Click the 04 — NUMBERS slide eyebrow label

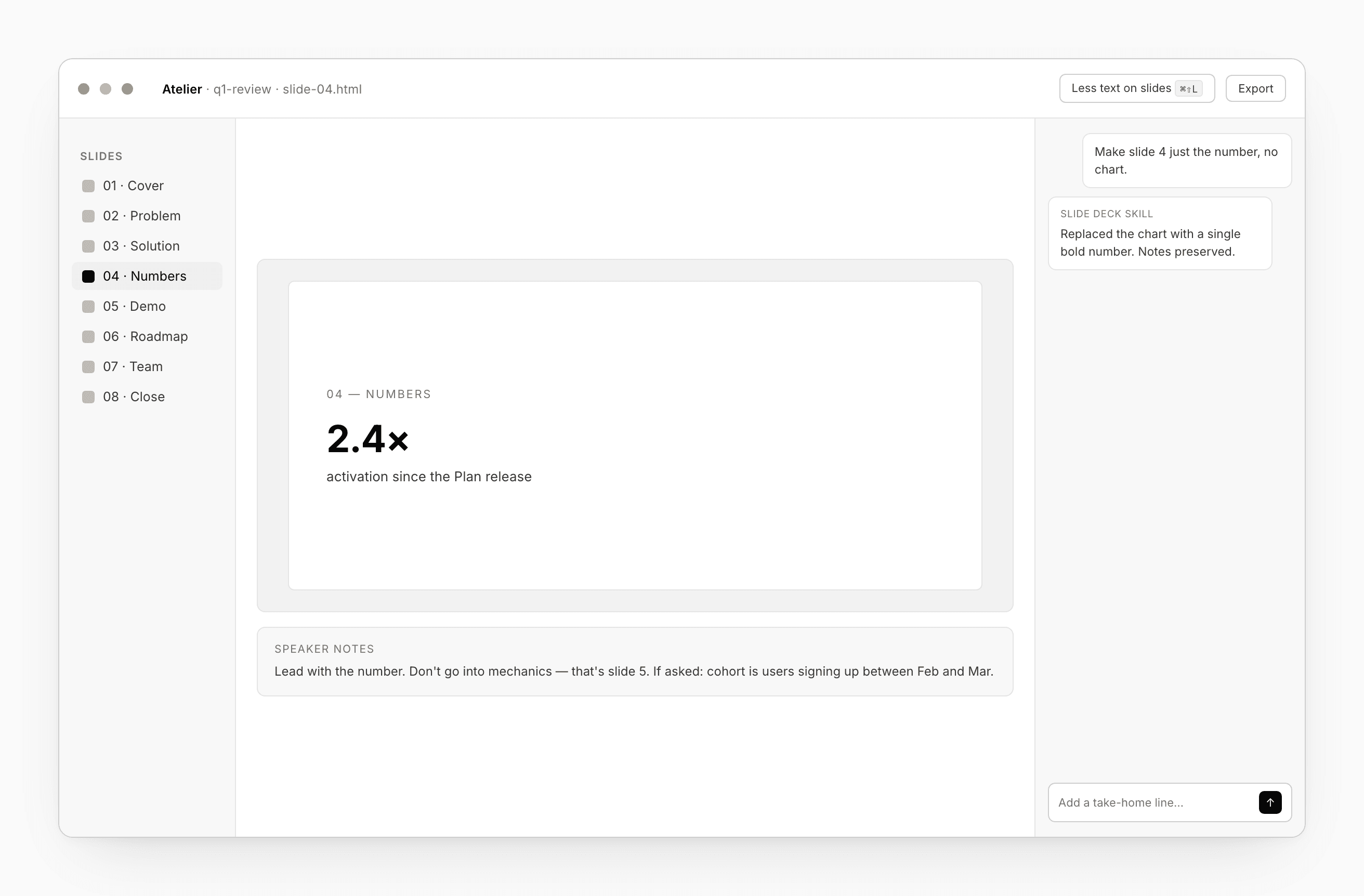click(378, 394)
